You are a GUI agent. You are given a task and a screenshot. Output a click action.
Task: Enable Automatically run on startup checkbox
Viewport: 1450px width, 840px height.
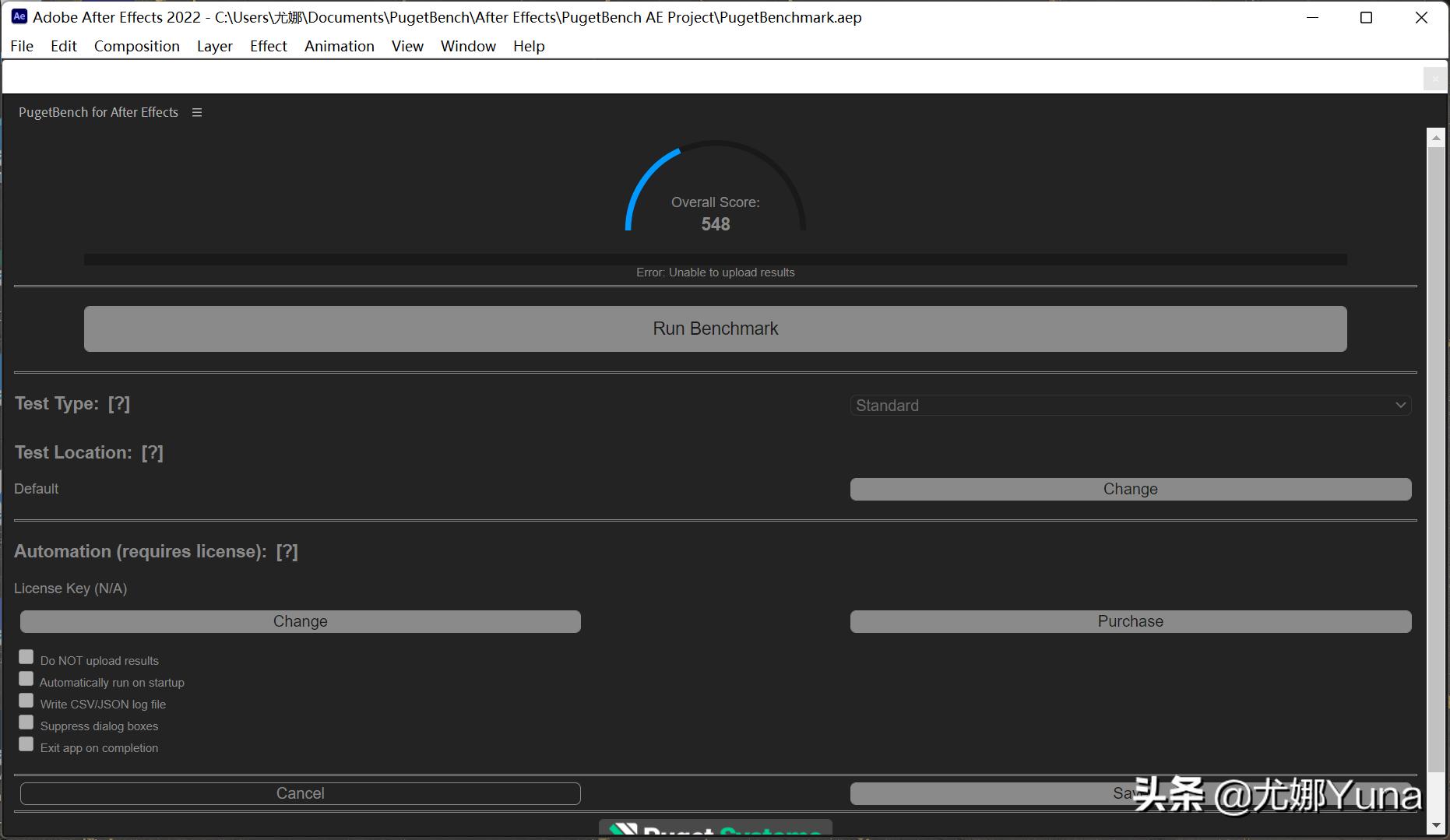(26, 679)
